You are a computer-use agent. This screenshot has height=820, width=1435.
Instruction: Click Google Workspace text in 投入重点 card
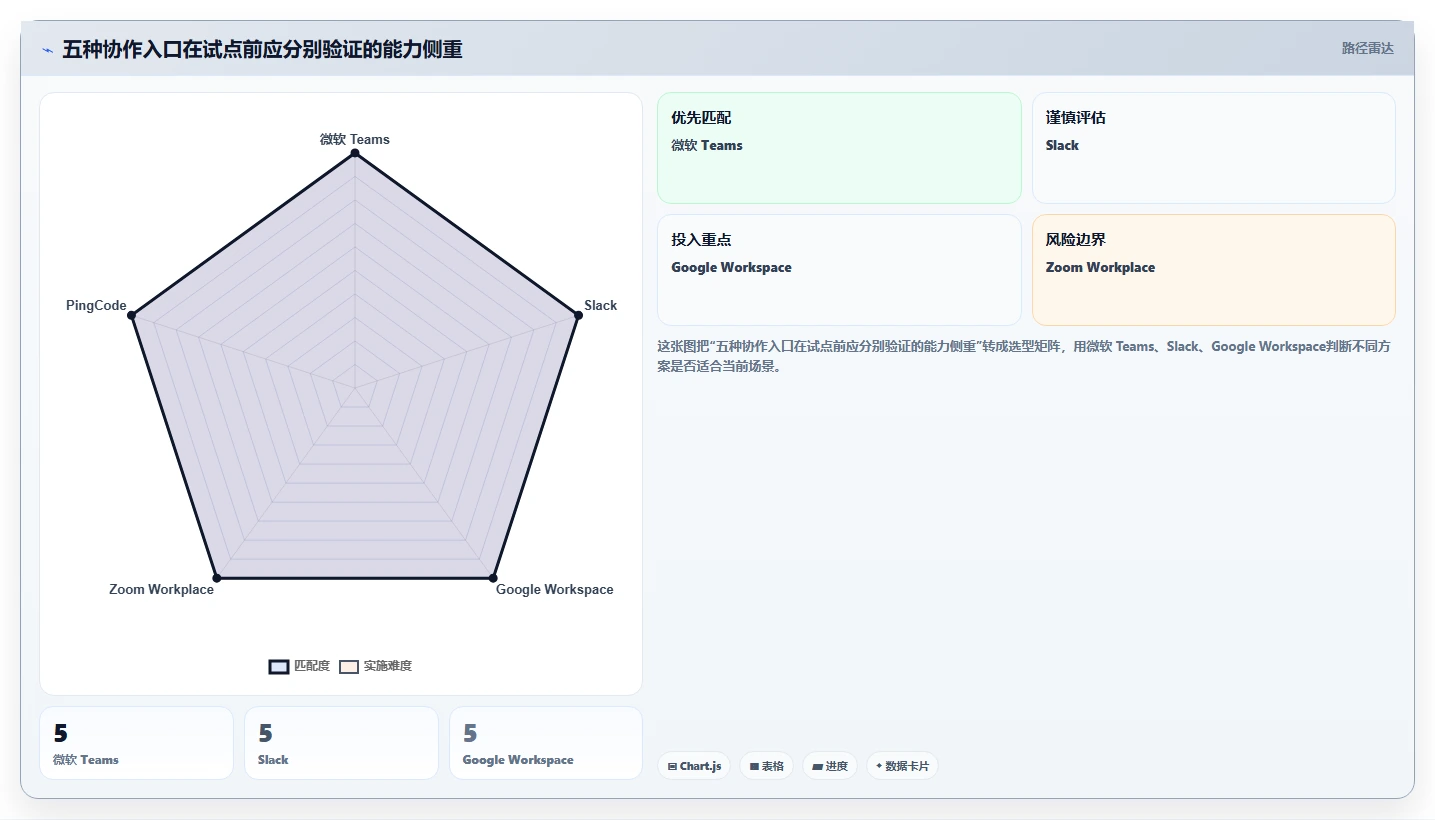click(x=731, y=267)
